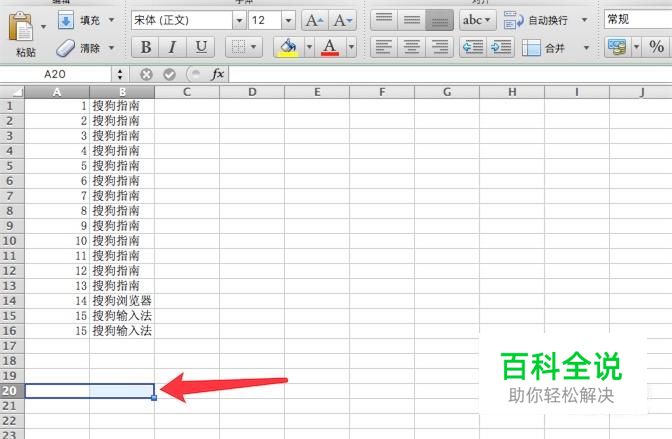
Task: Select column A header
Action: coord(57,92)
